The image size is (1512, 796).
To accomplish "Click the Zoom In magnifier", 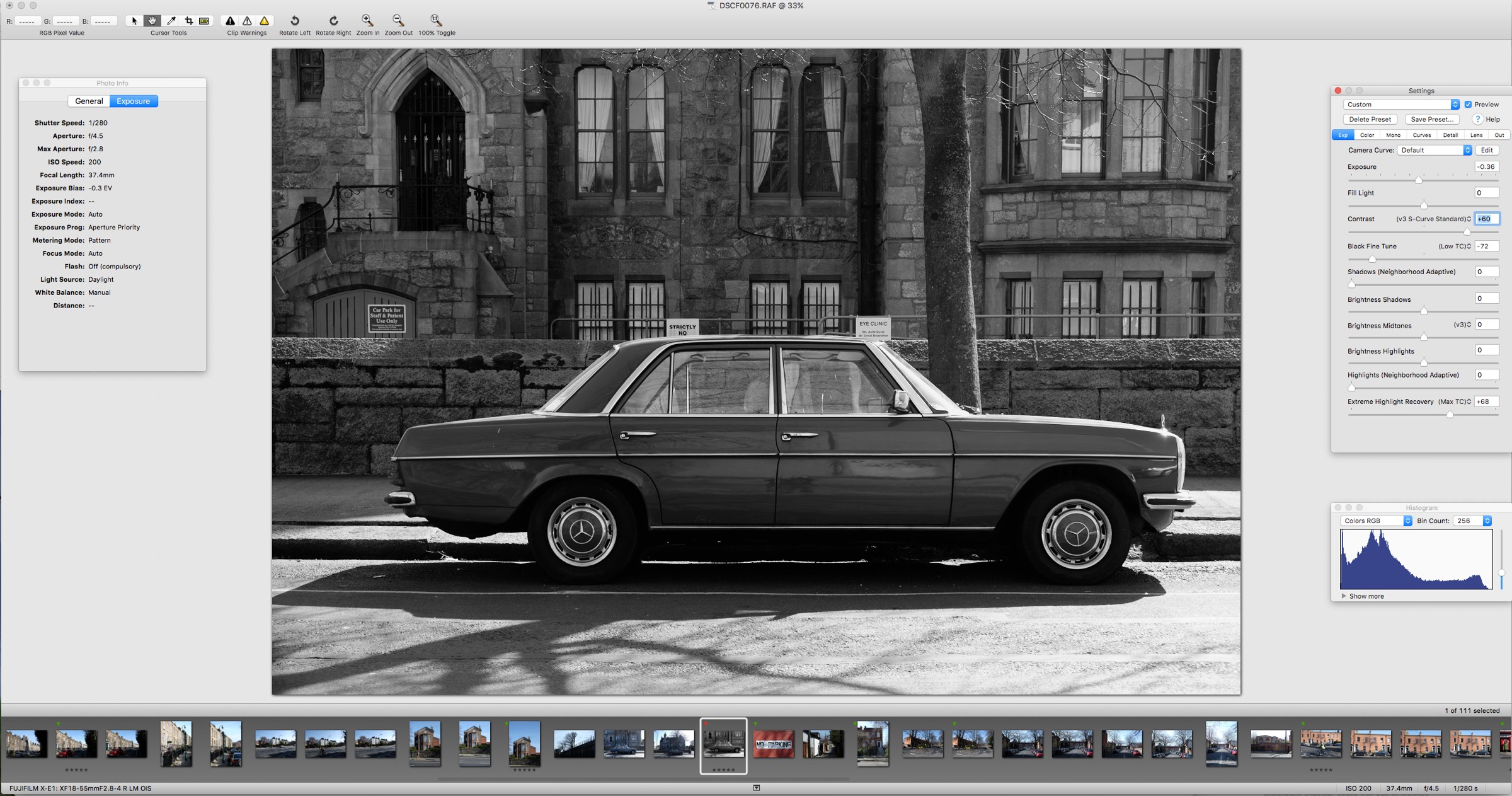I will click(x=367, y=21).
